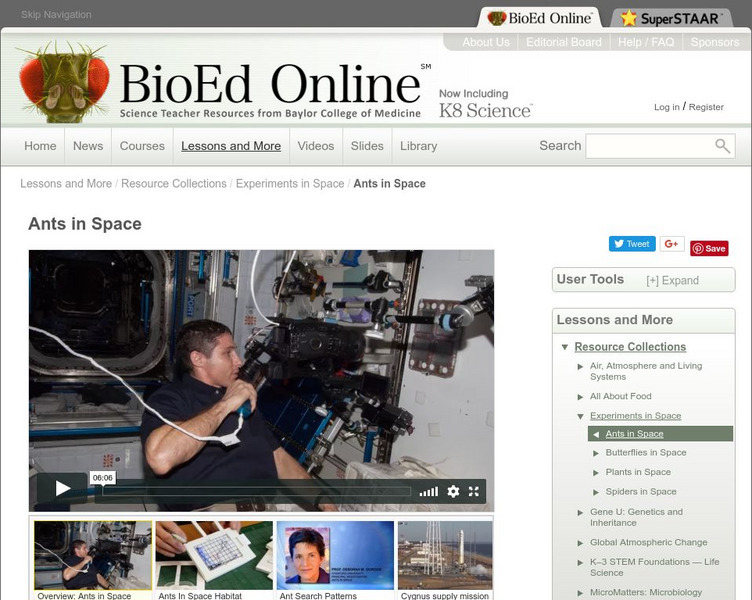Expand Global Atmospheric Change arrow
The height and width of the screenshot is (600, 752).
[x=580, y=543]
